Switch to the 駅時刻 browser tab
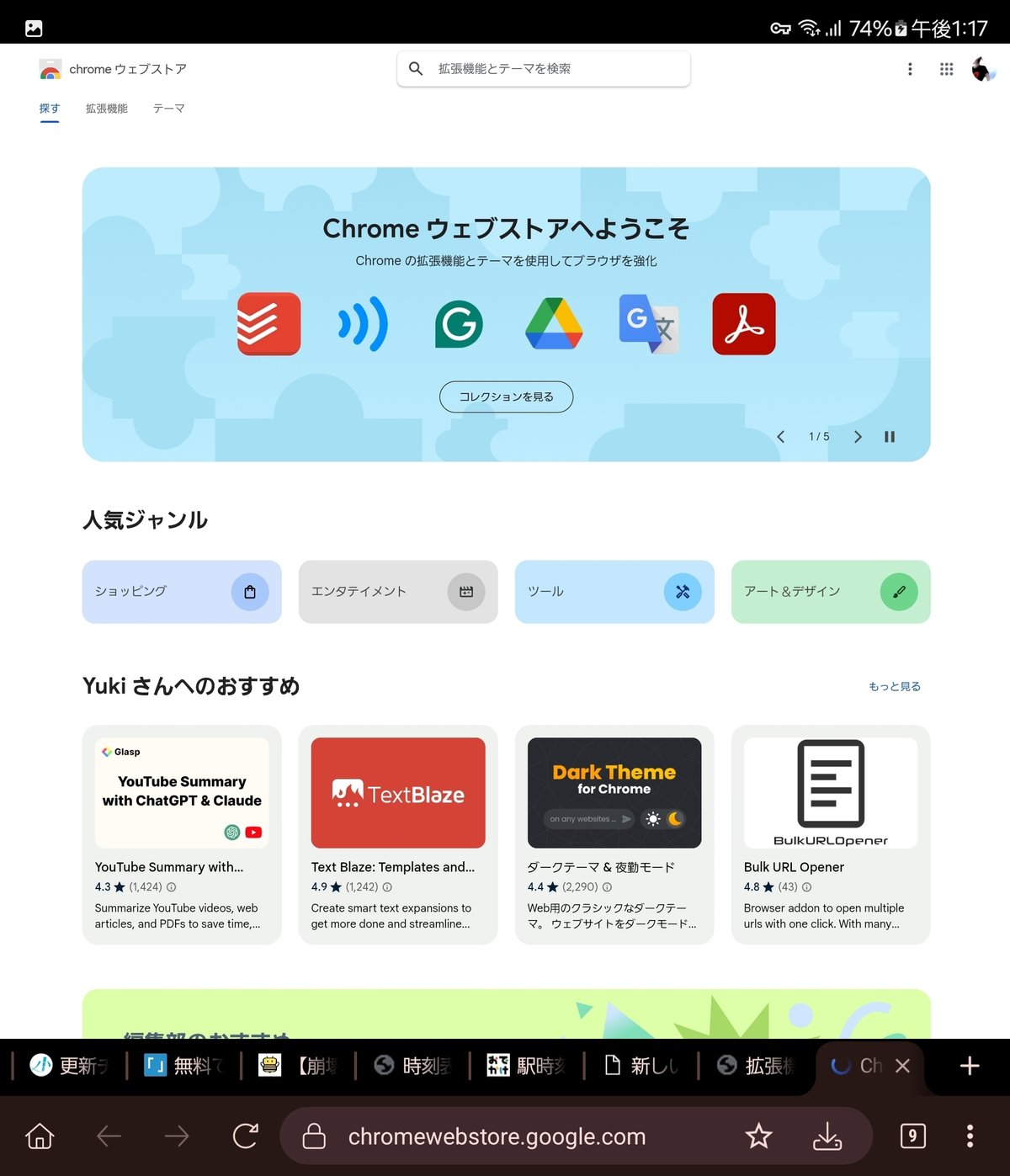 click(x=527, y=1066)
